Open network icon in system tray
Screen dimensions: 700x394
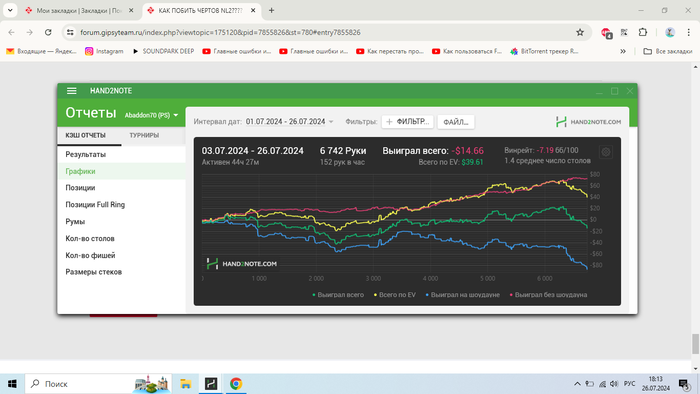tap(602, 384)
